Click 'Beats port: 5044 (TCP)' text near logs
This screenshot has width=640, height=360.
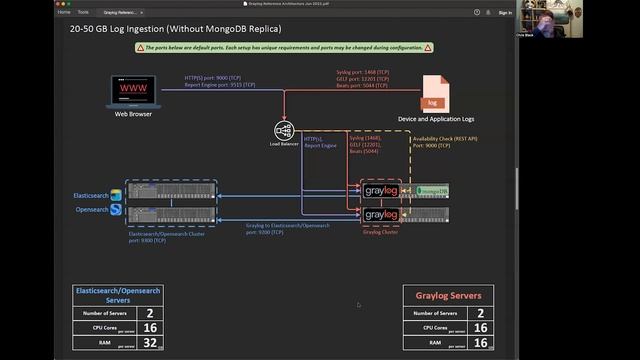tap(362, 85)
